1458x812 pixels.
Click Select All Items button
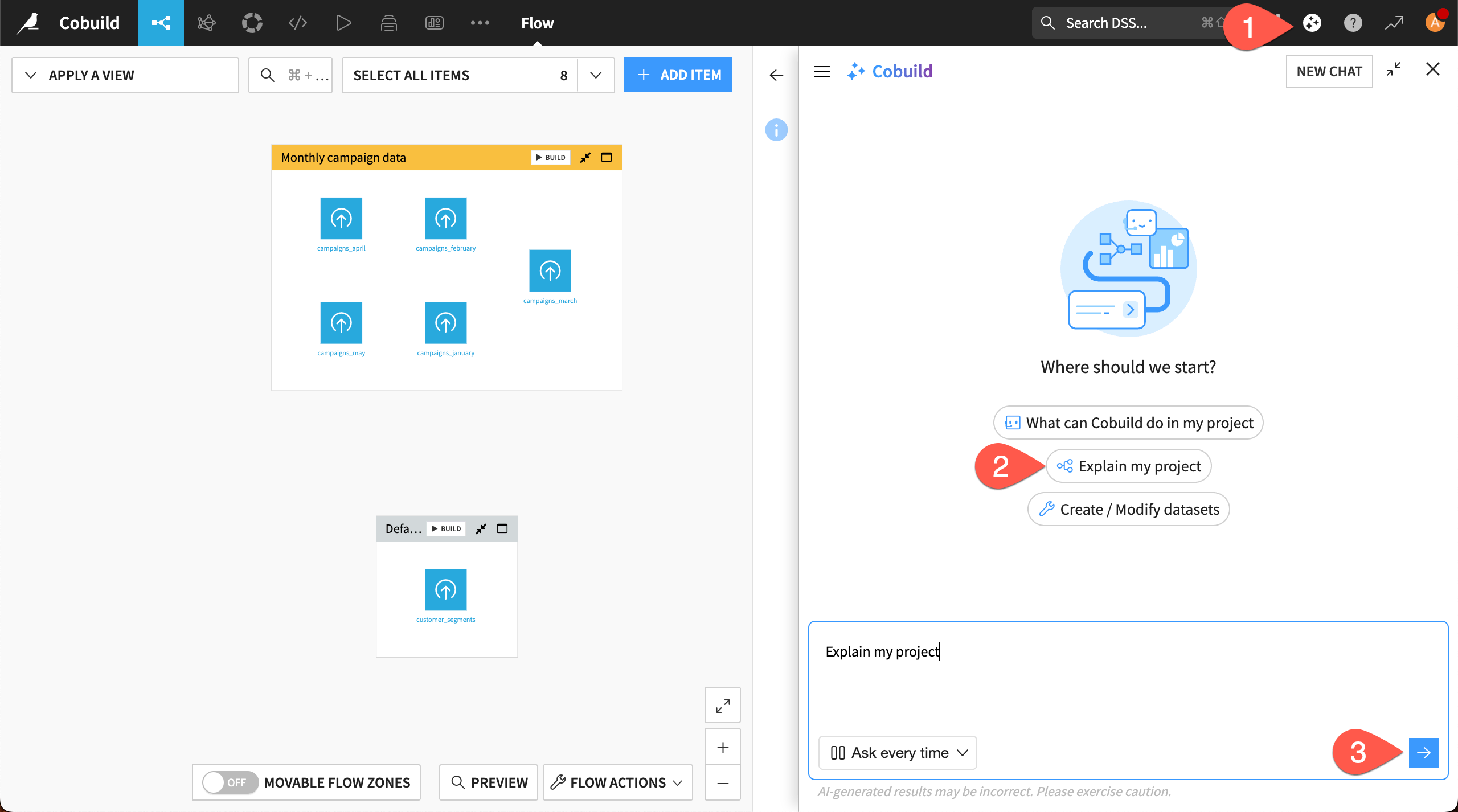click(x=460, y=75)
